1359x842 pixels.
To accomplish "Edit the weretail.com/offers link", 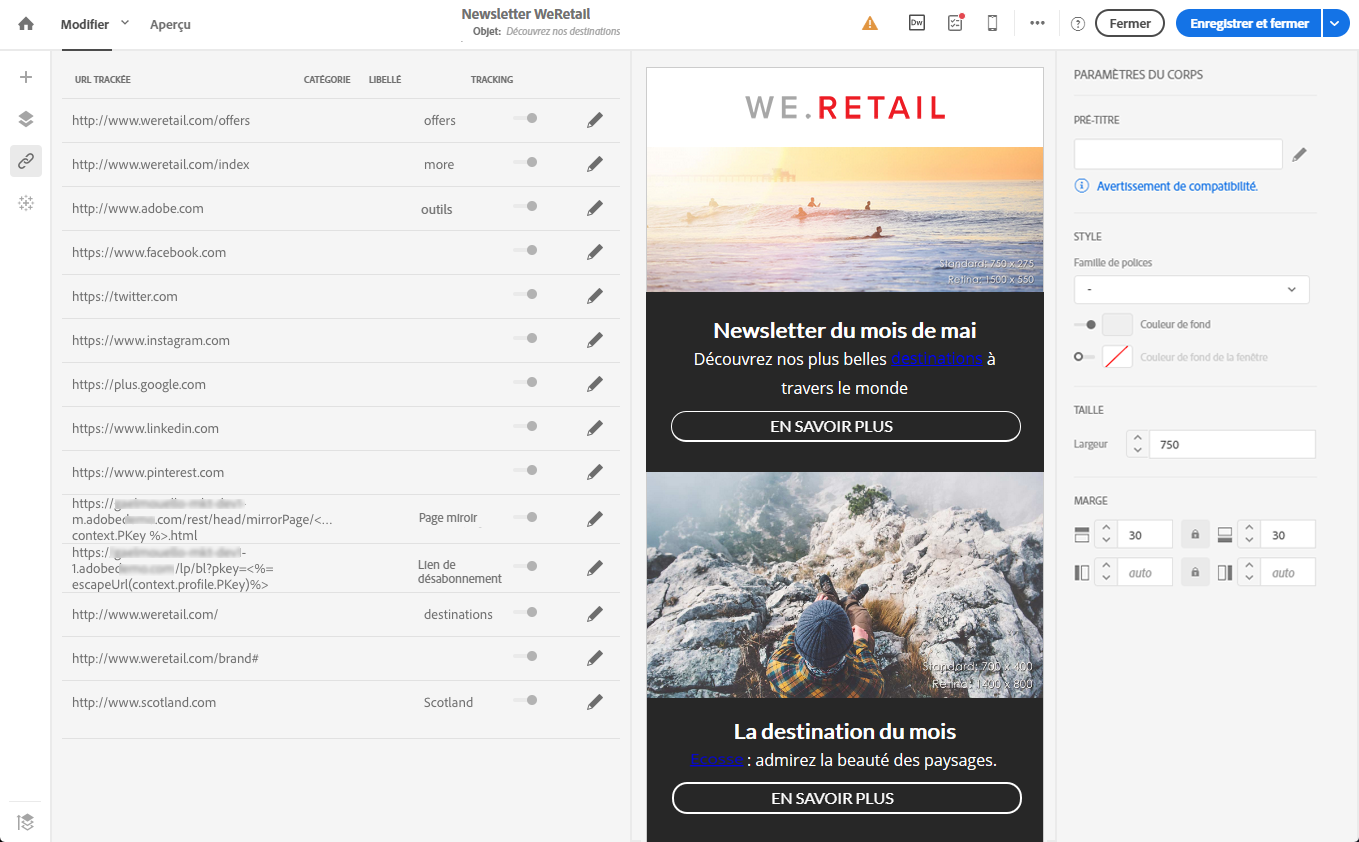I will click(595, 120).
